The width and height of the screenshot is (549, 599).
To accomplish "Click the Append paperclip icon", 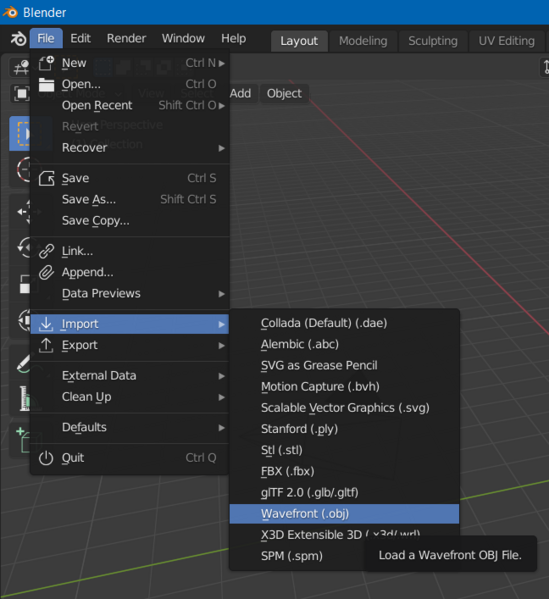I will coord(46,273).
